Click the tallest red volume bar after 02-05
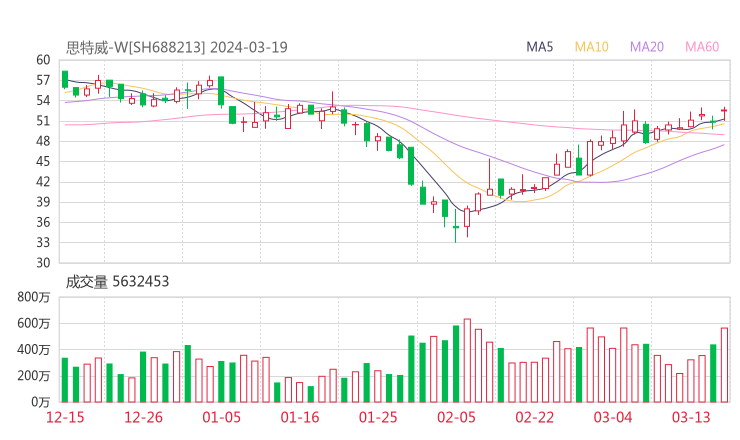 (x=467, y=361)
